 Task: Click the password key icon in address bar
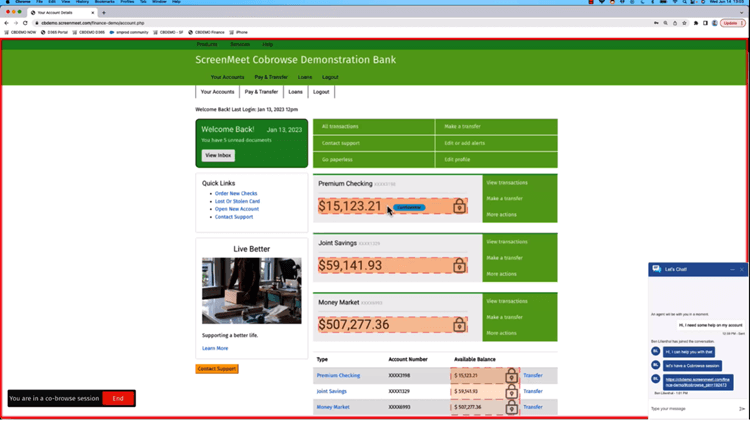656,23
